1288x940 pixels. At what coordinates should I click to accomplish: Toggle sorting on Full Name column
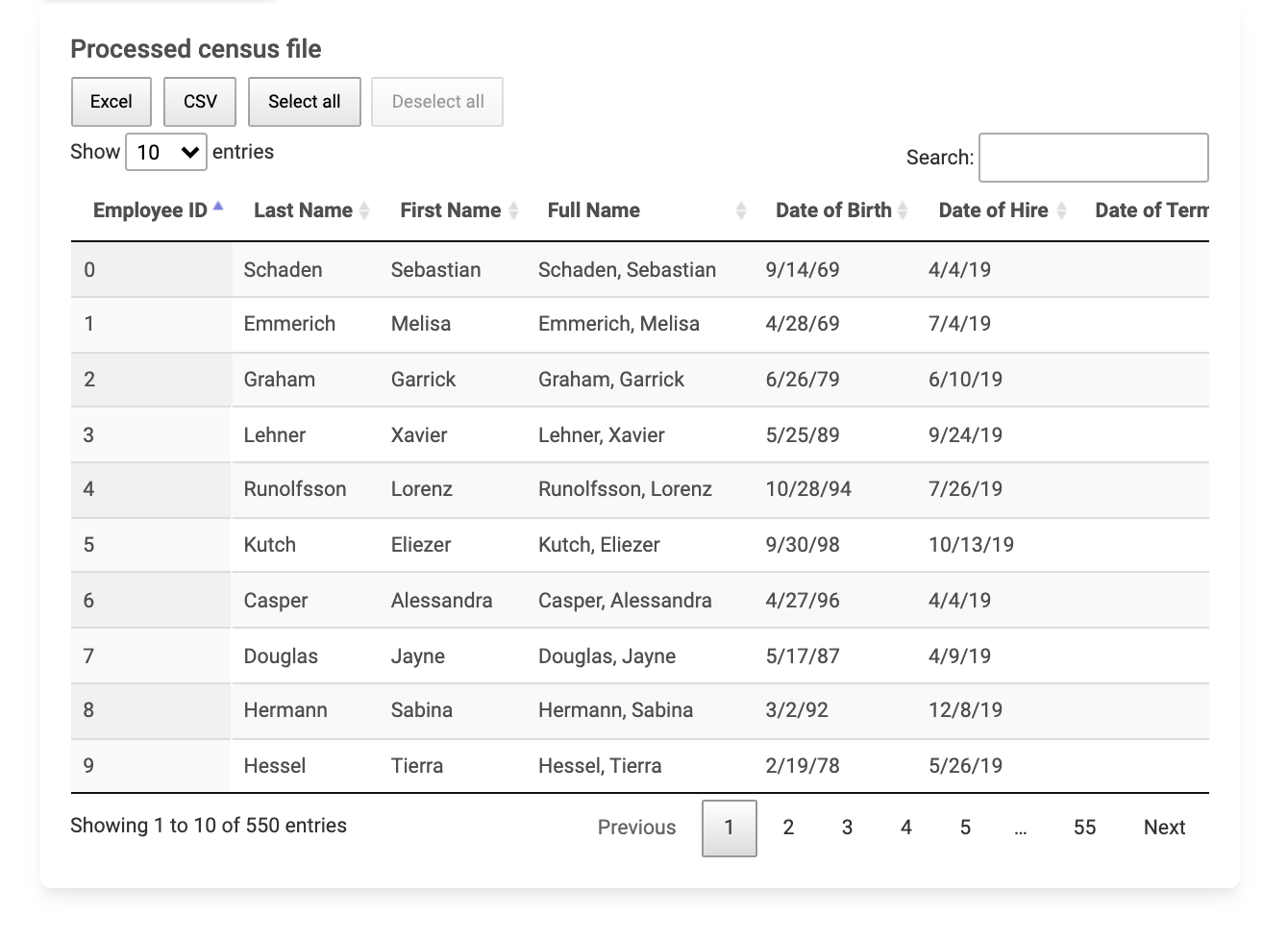pyautogui.click(x=740, y=210)
